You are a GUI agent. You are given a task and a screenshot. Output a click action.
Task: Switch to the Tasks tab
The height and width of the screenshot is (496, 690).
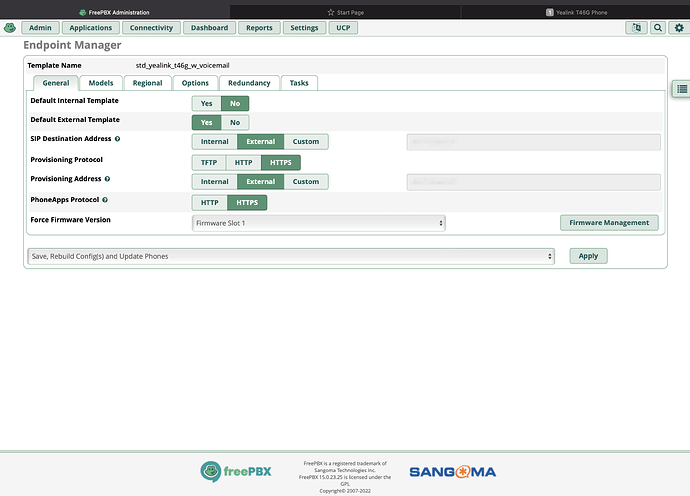(299, 83)
